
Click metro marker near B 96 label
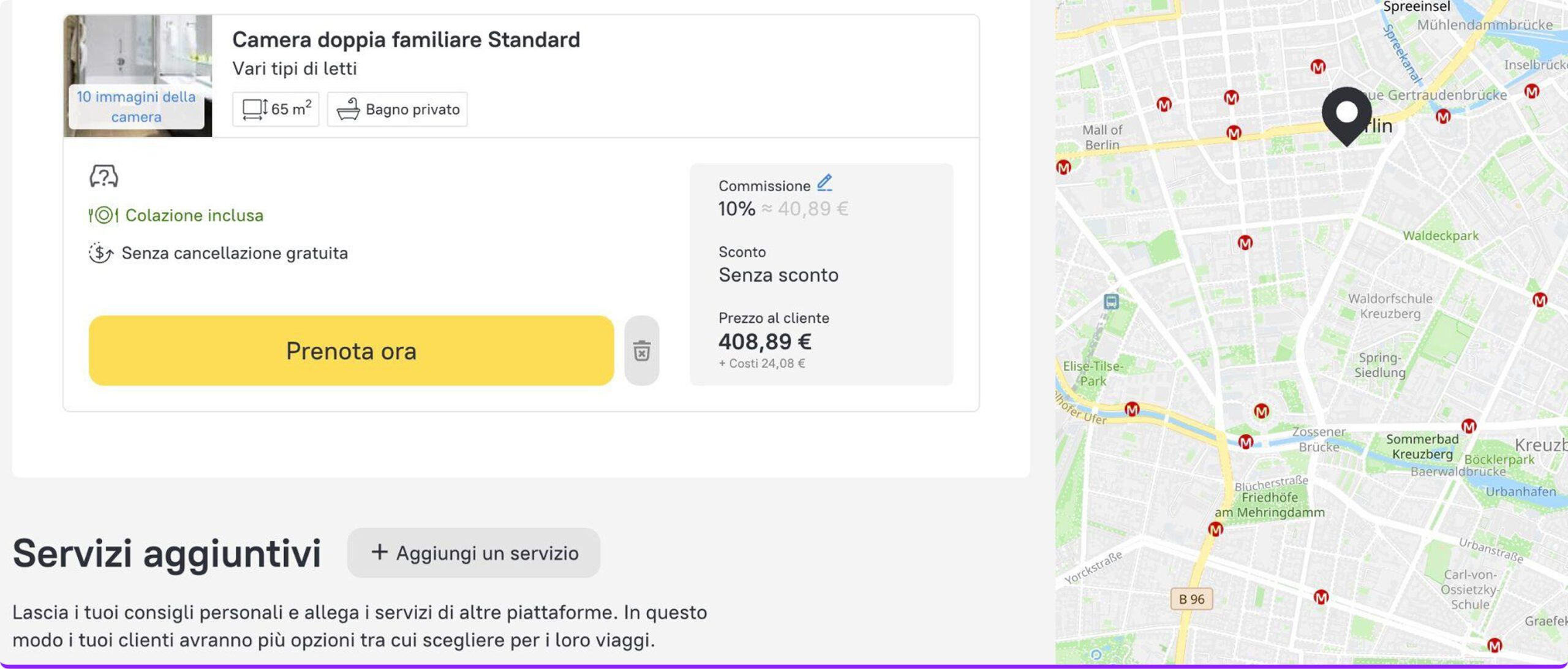1215,529
